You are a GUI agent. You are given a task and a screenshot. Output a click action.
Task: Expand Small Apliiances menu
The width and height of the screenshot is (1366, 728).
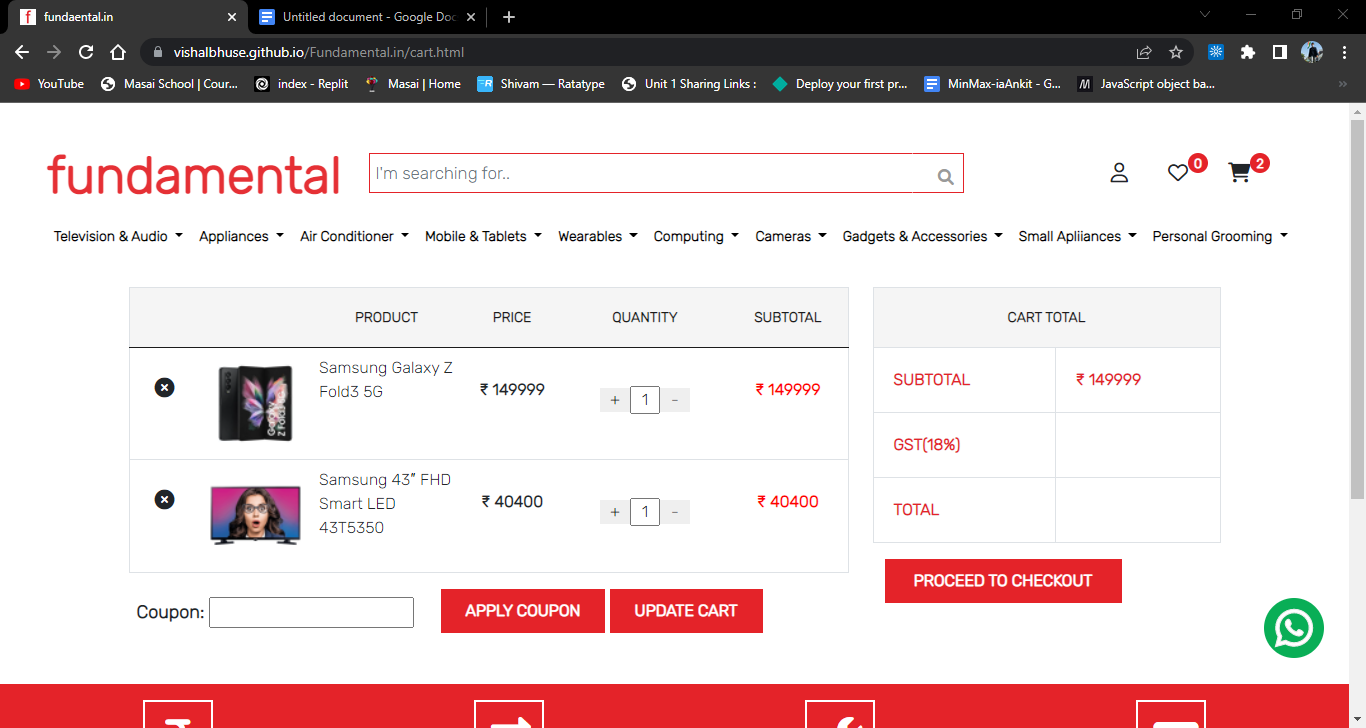pos(1077,236)
